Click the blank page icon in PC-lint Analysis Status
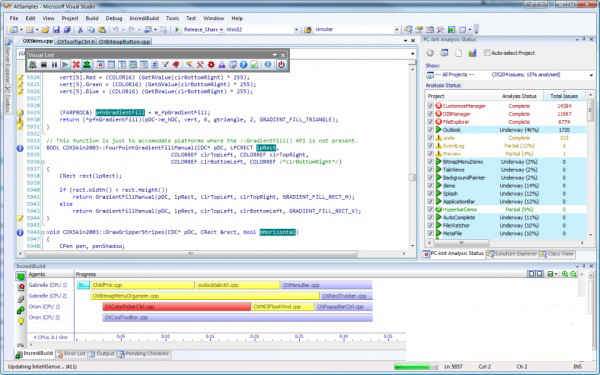This screenshot has width=600, height=375. (458, 53)
